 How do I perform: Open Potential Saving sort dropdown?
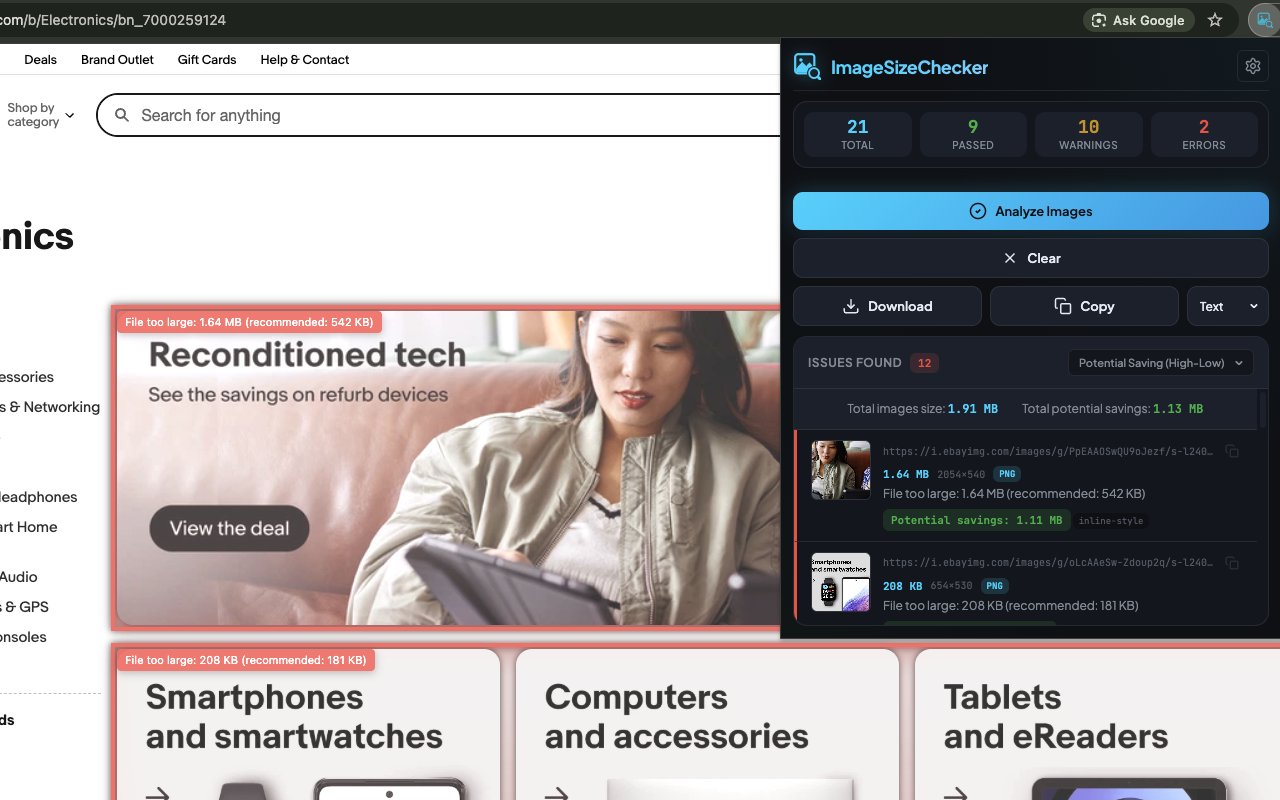(x=1160, y=363)
